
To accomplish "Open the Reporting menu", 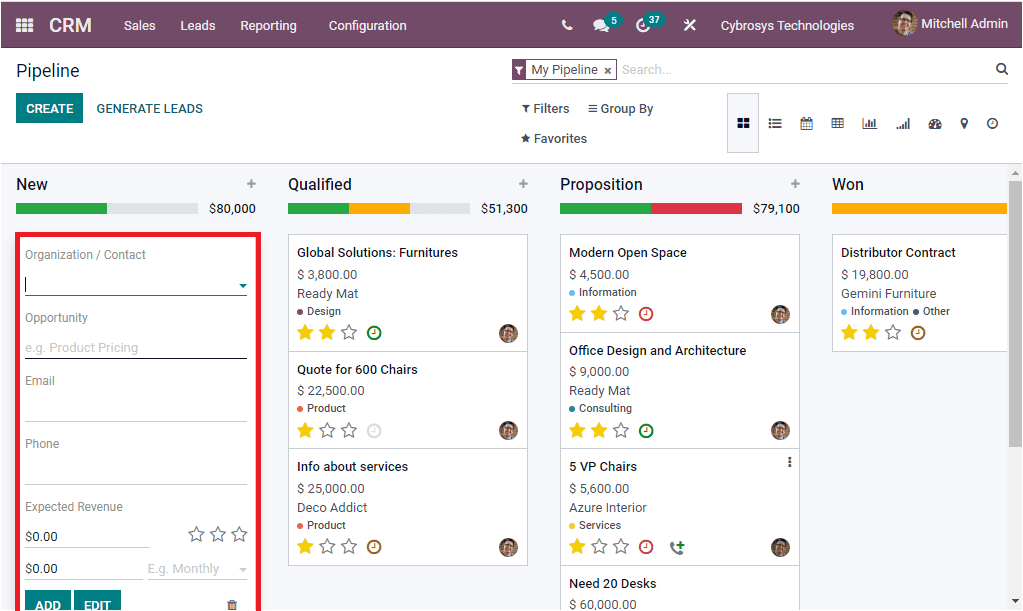I will point(268,25).
